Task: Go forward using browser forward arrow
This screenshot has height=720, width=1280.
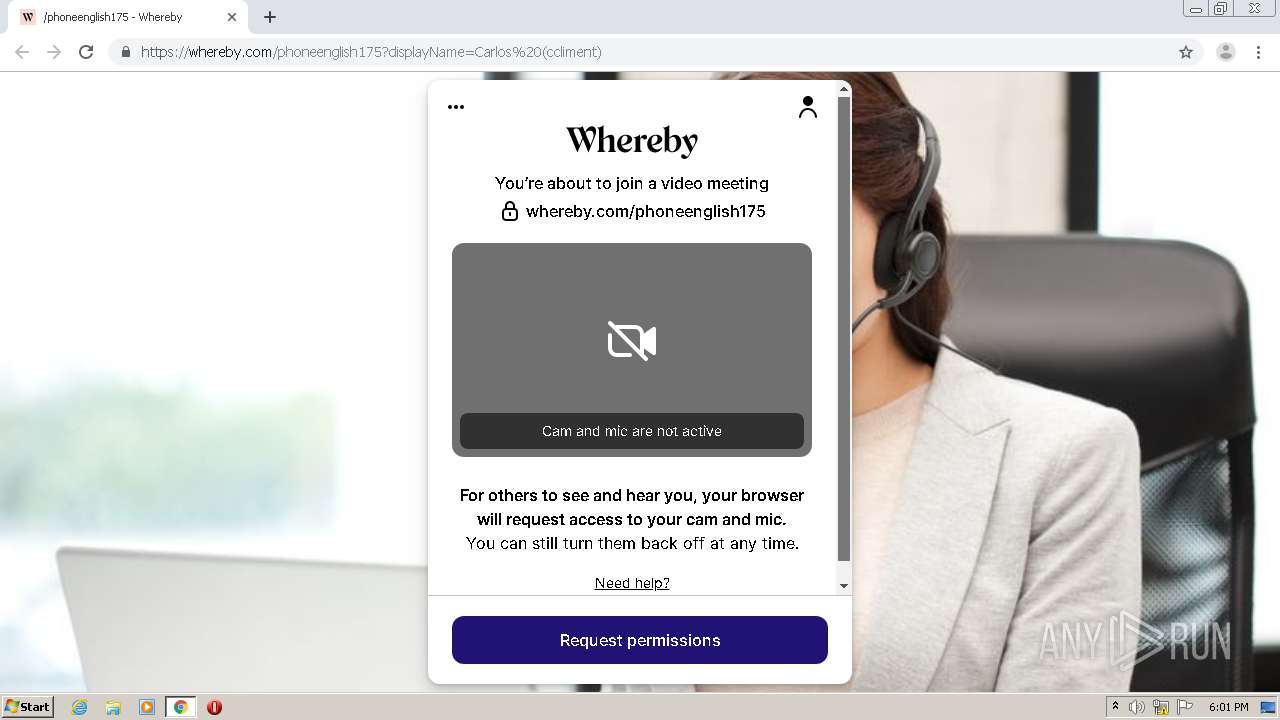Action: tap(54, 52)
